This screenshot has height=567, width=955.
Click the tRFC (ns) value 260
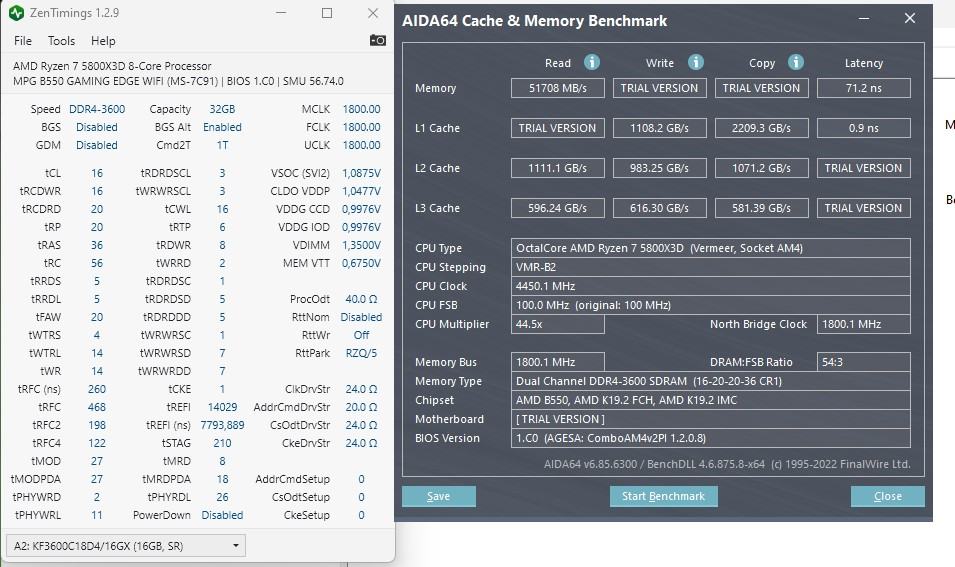click(x=97, y=389)
